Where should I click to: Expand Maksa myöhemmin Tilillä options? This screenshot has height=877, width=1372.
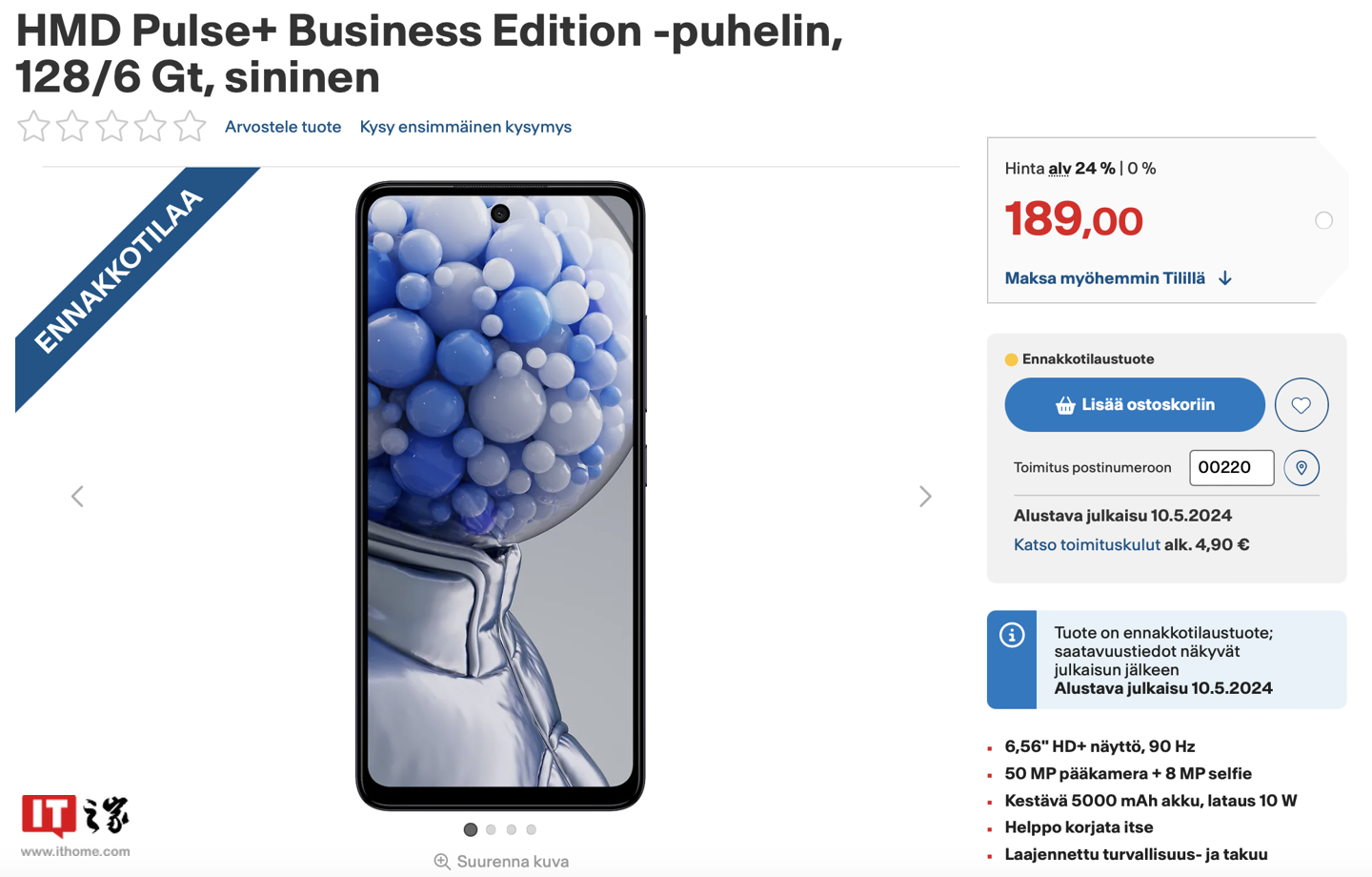click(1105, 278)
